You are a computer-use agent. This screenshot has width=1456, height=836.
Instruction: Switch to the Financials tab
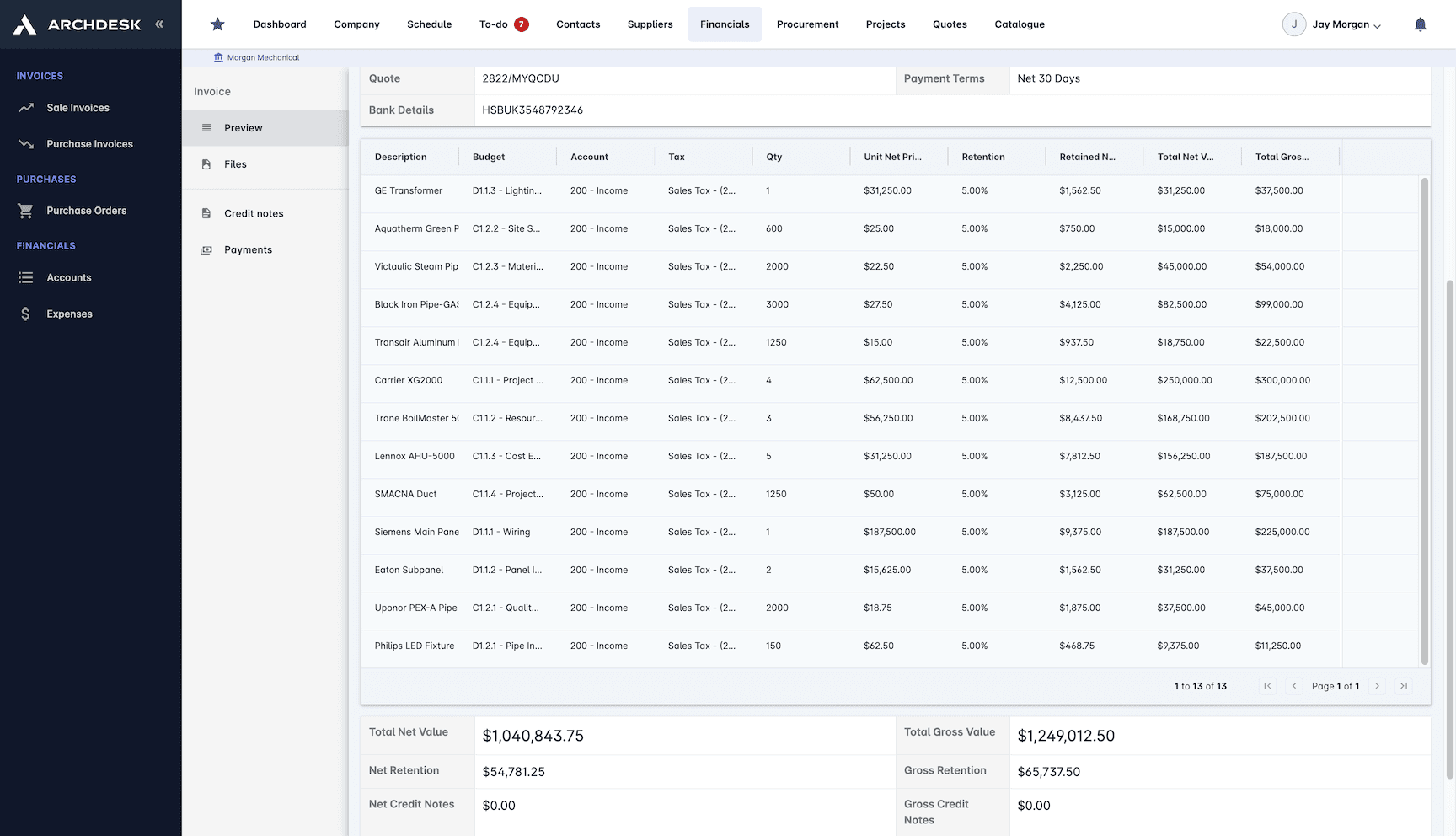725,24
